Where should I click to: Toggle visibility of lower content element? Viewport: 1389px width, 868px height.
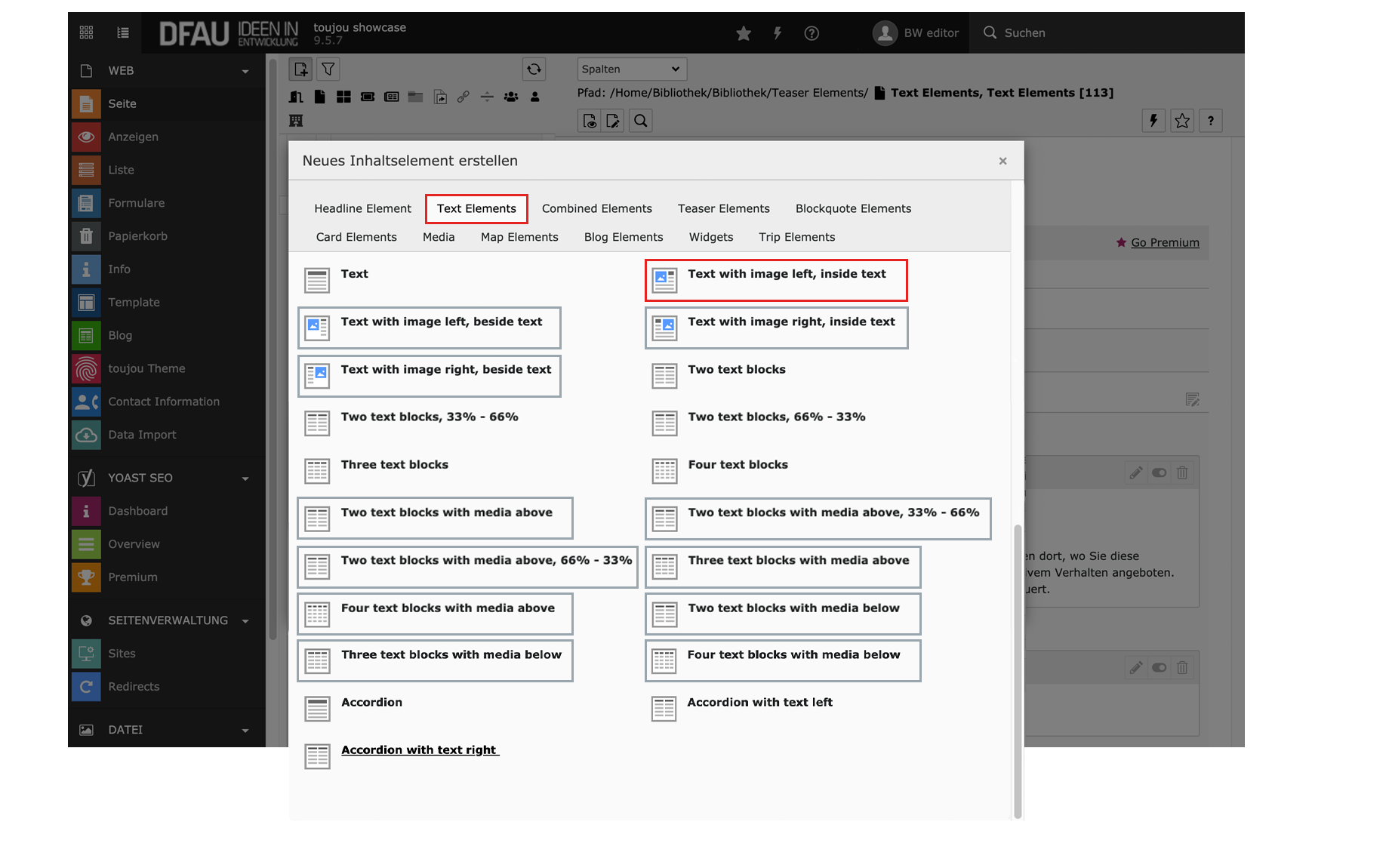pos(1159,668)
